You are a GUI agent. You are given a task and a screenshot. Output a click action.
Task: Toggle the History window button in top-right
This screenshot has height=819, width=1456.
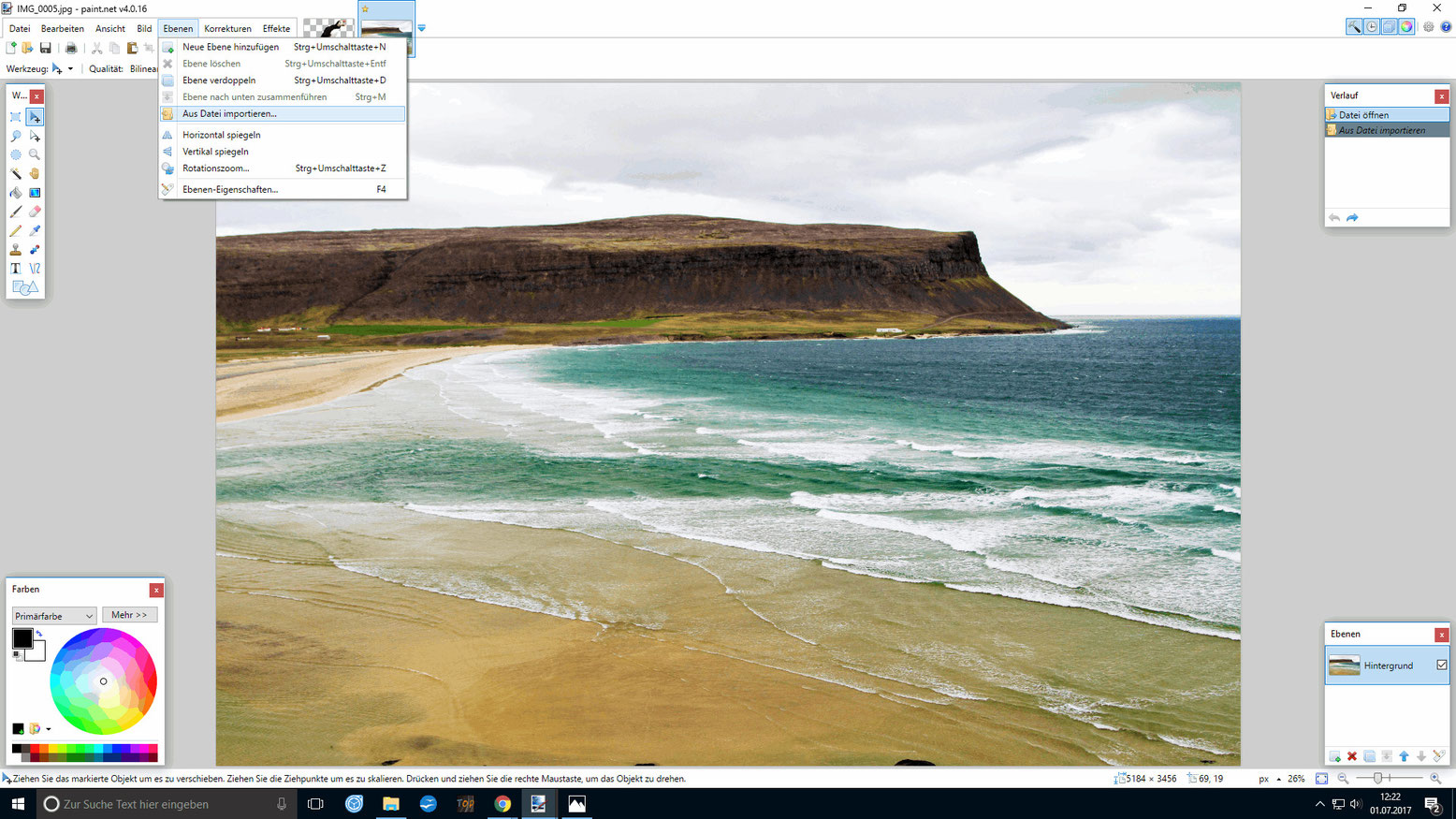point(1372,27)
